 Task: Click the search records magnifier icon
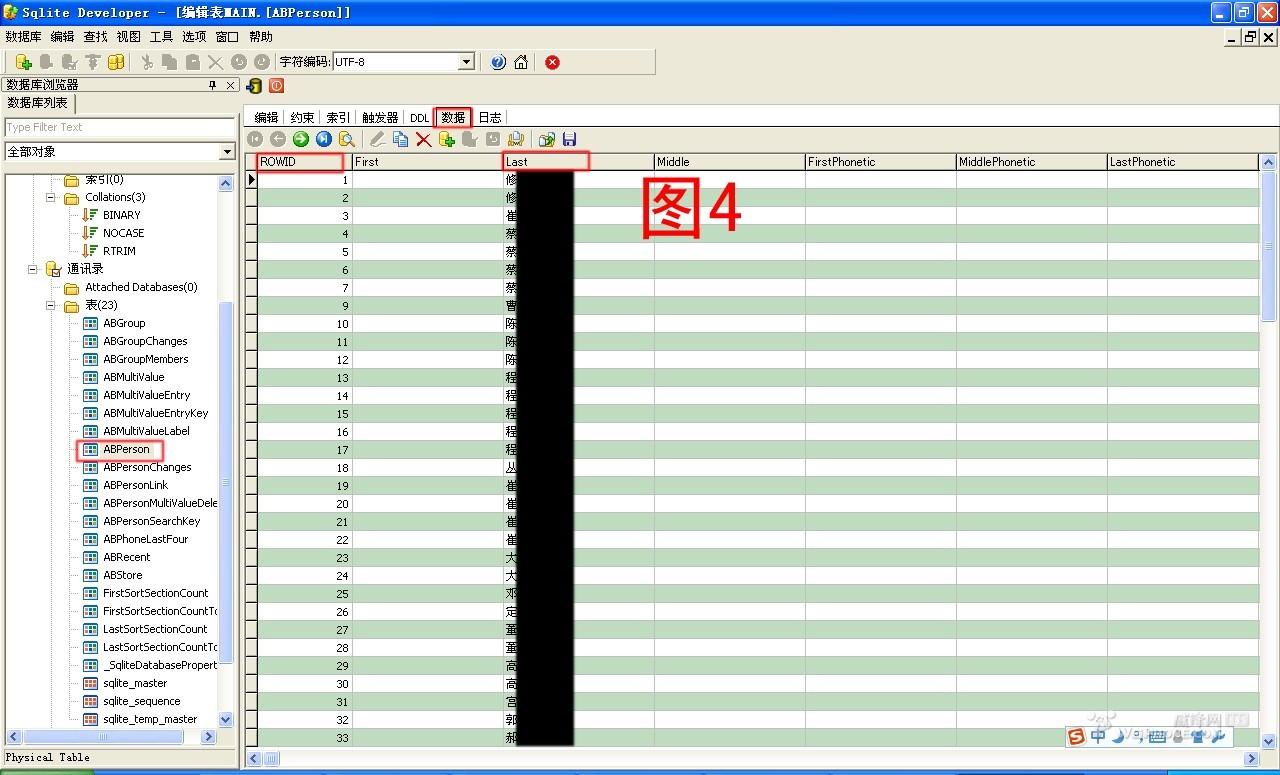point(347,140)
